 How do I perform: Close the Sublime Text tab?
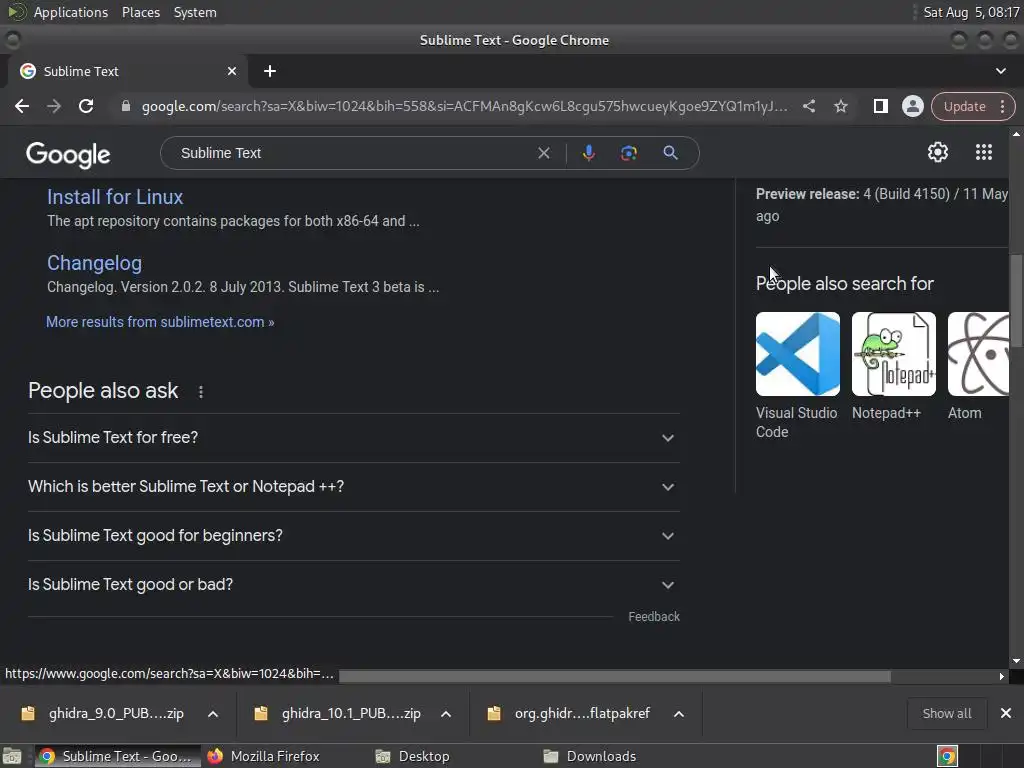232,71
